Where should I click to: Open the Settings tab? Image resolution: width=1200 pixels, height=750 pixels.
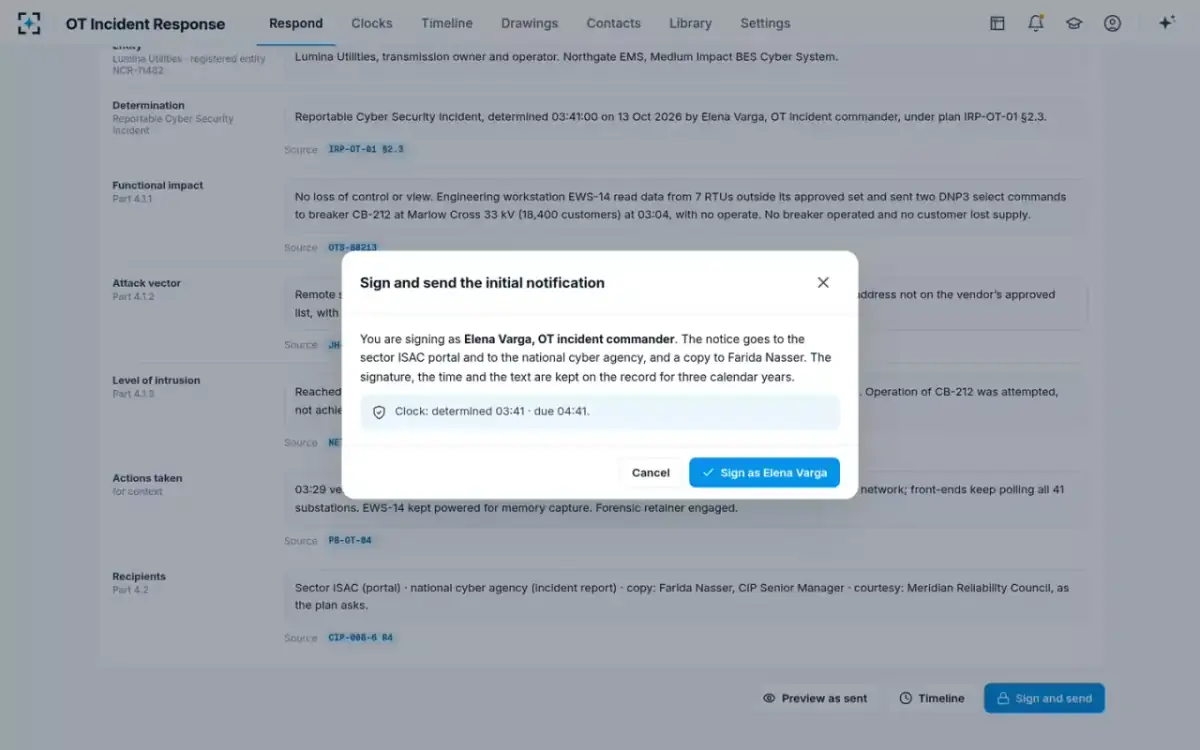click(x=765, y=23)
